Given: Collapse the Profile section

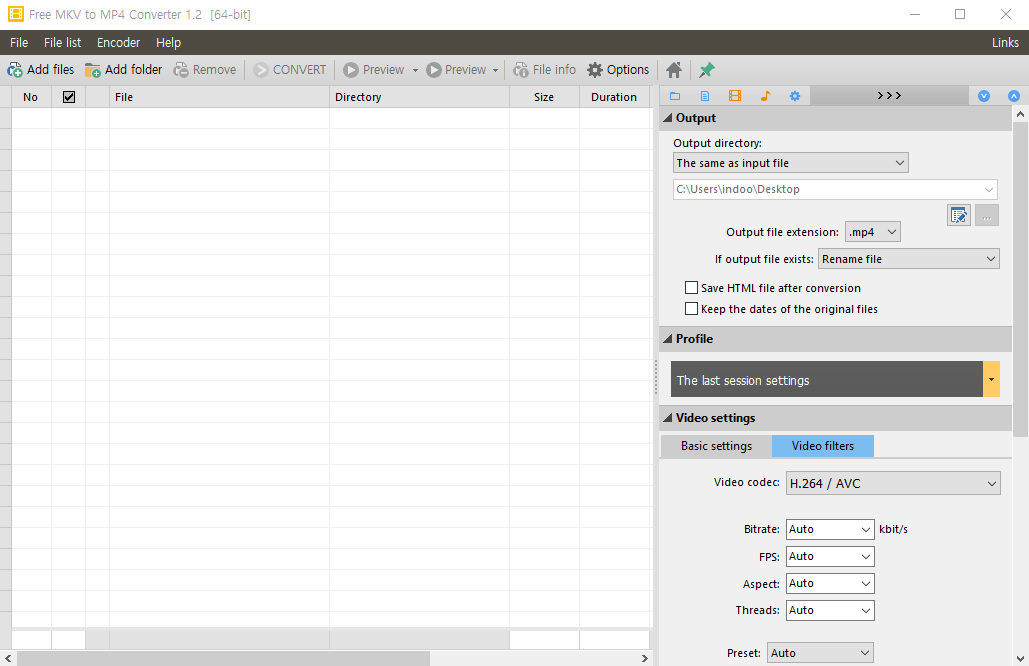Looking at the screenshot, I should point(668,339).
